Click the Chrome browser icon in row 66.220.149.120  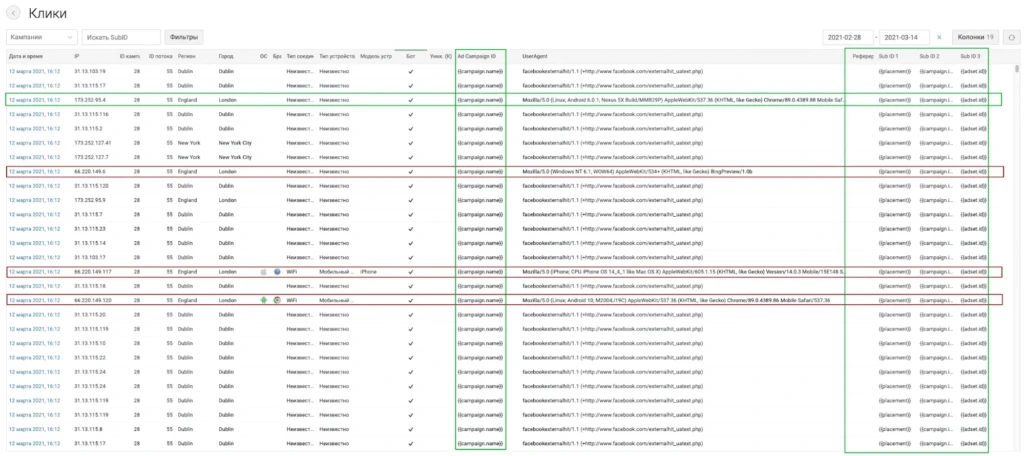pyautogui.click(x=278, y=300)
